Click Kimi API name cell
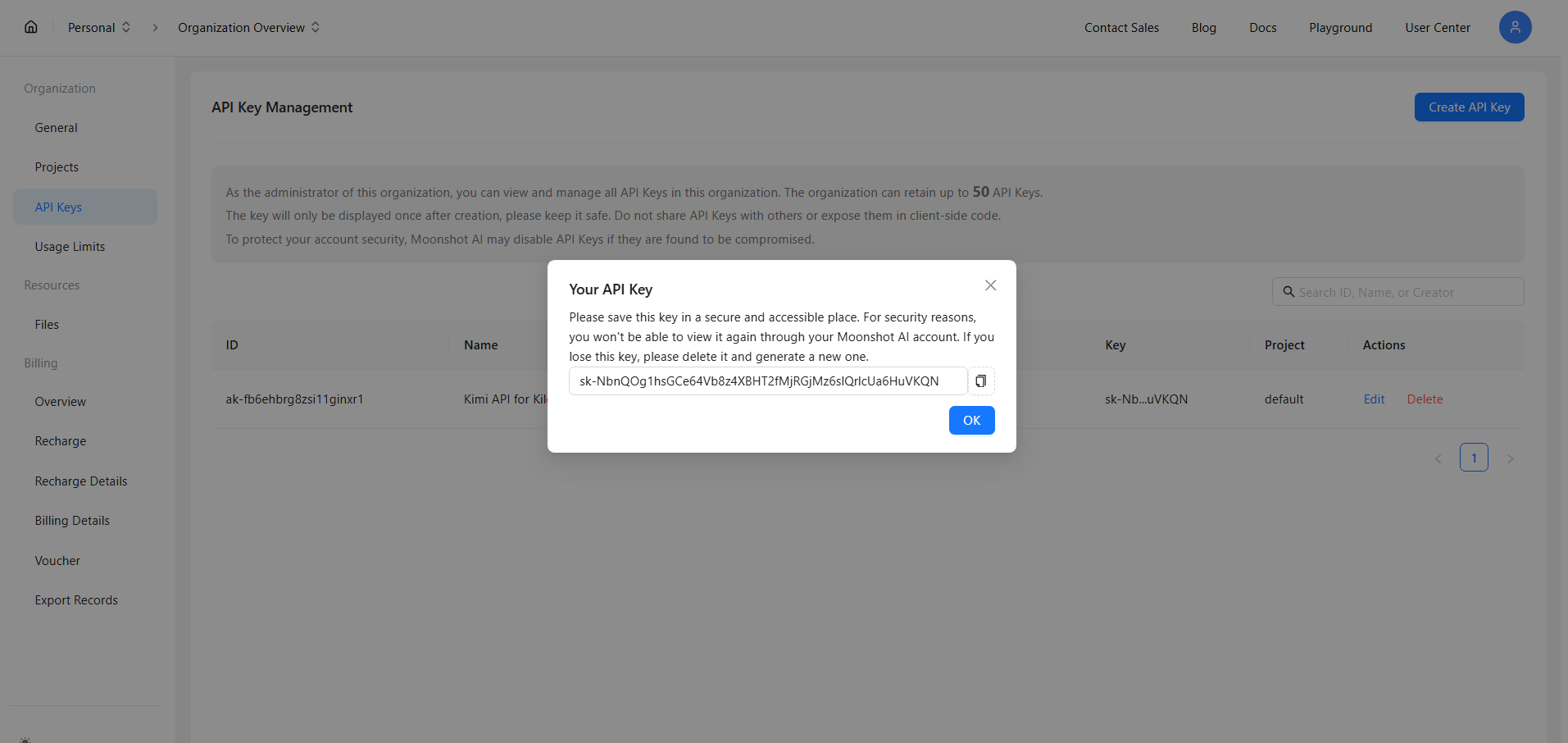 click(x=505, y=399)
